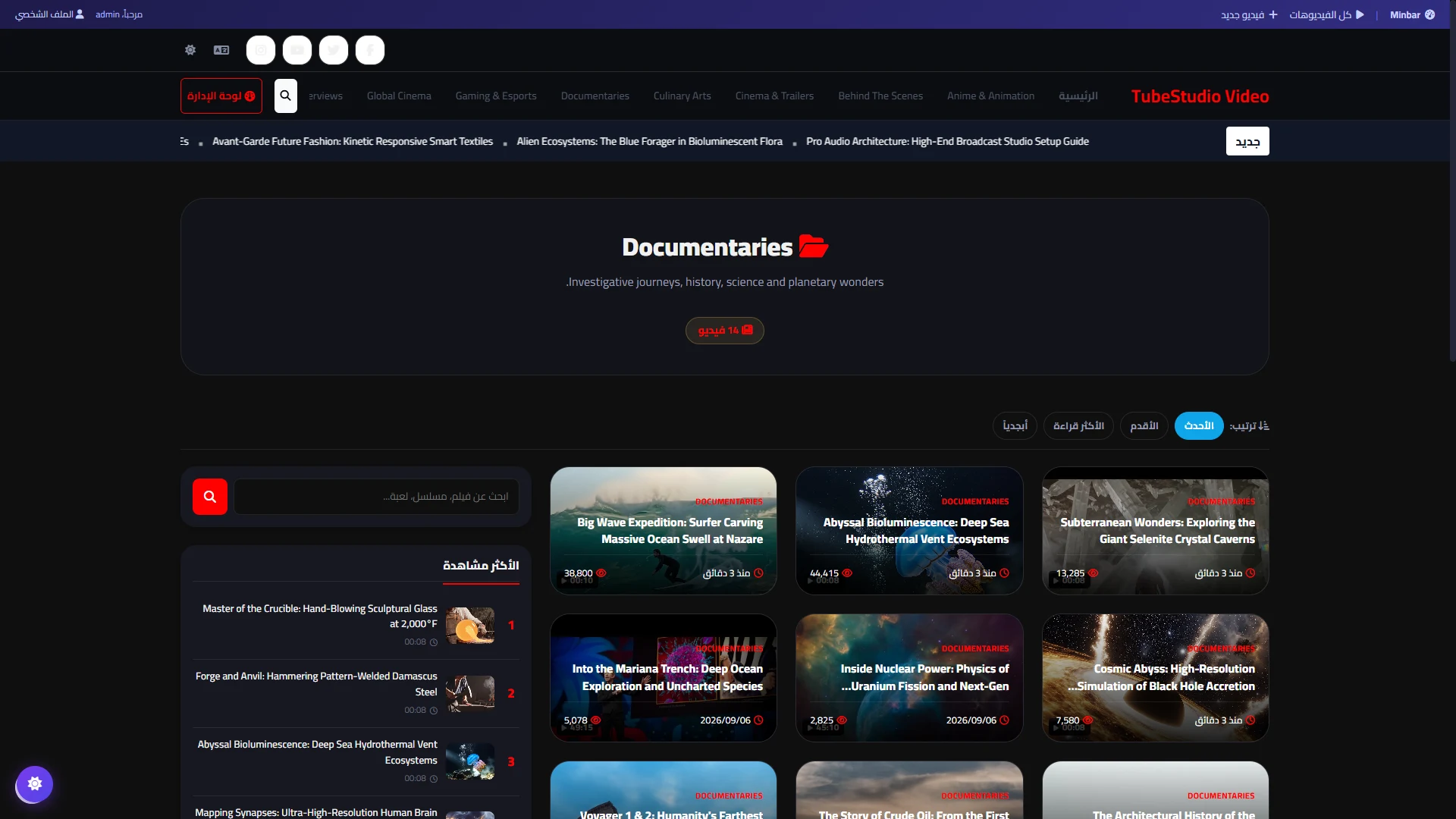Open Minbar link in top bar
The width and height of the screenshot is (1456, 819).
(x=1412, y=14)
